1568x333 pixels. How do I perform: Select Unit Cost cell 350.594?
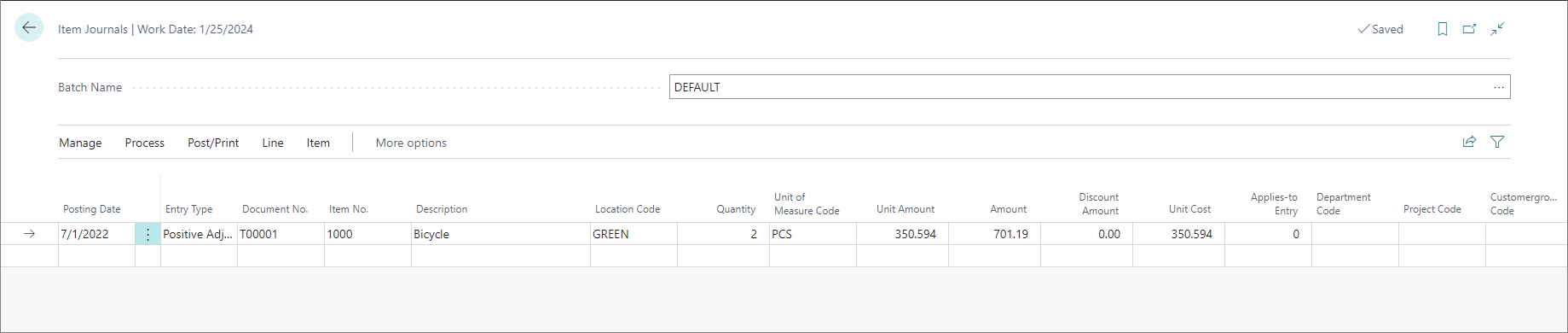point(1178,234)
